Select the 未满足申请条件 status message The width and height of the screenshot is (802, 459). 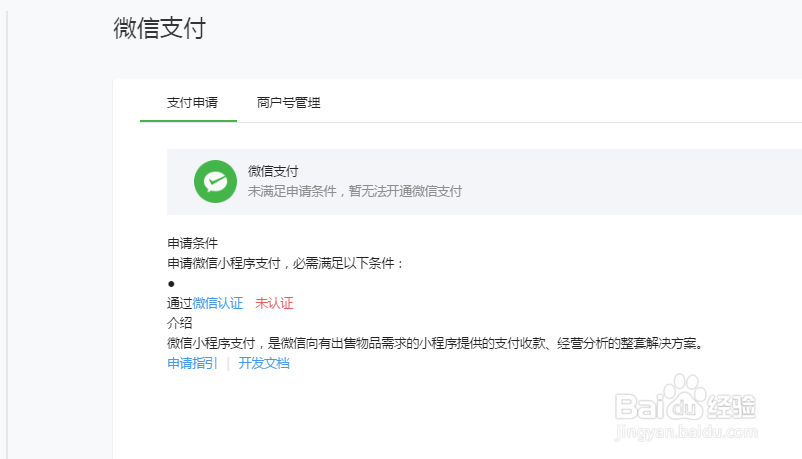coord(355,191)
